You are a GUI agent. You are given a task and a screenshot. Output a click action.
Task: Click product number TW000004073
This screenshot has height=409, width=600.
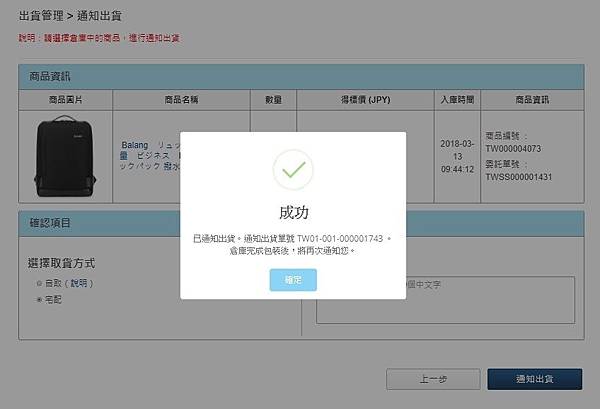pos(513,148)
